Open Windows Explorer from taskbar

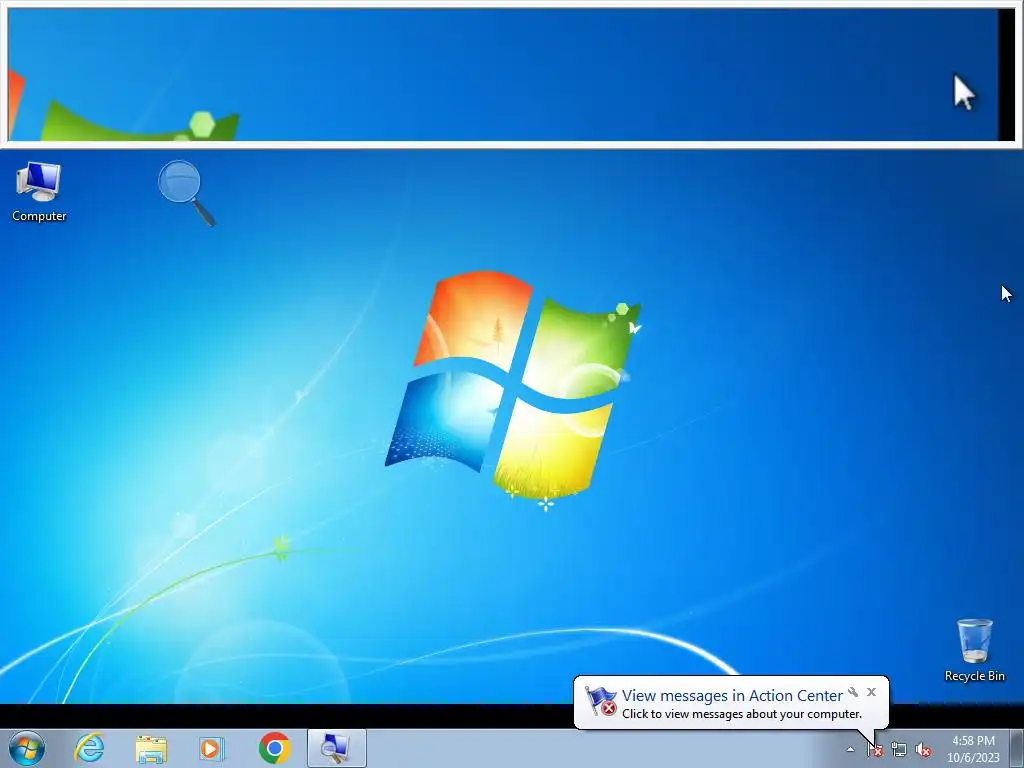(151, 748)
